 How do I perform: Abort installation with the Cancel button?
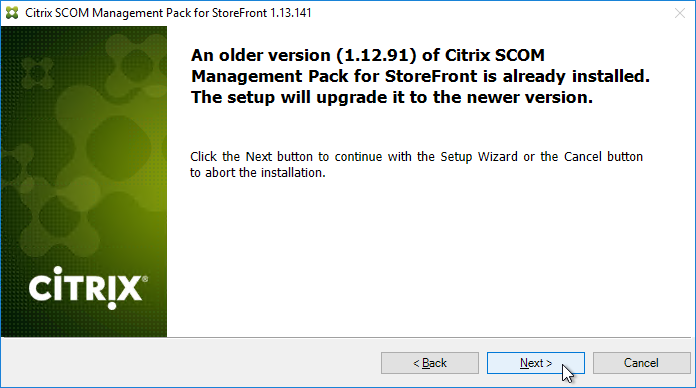coord(642,363)
